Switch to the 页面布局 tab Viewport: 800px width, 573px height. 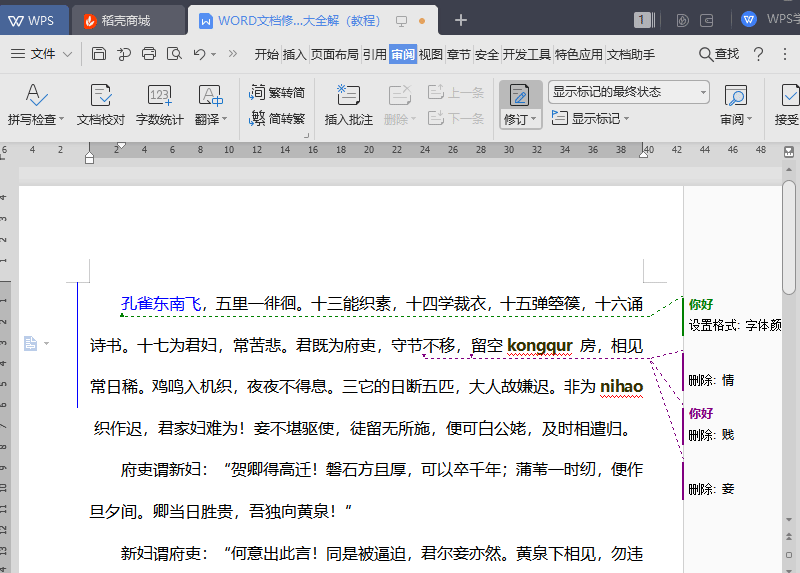click(335, 54)
